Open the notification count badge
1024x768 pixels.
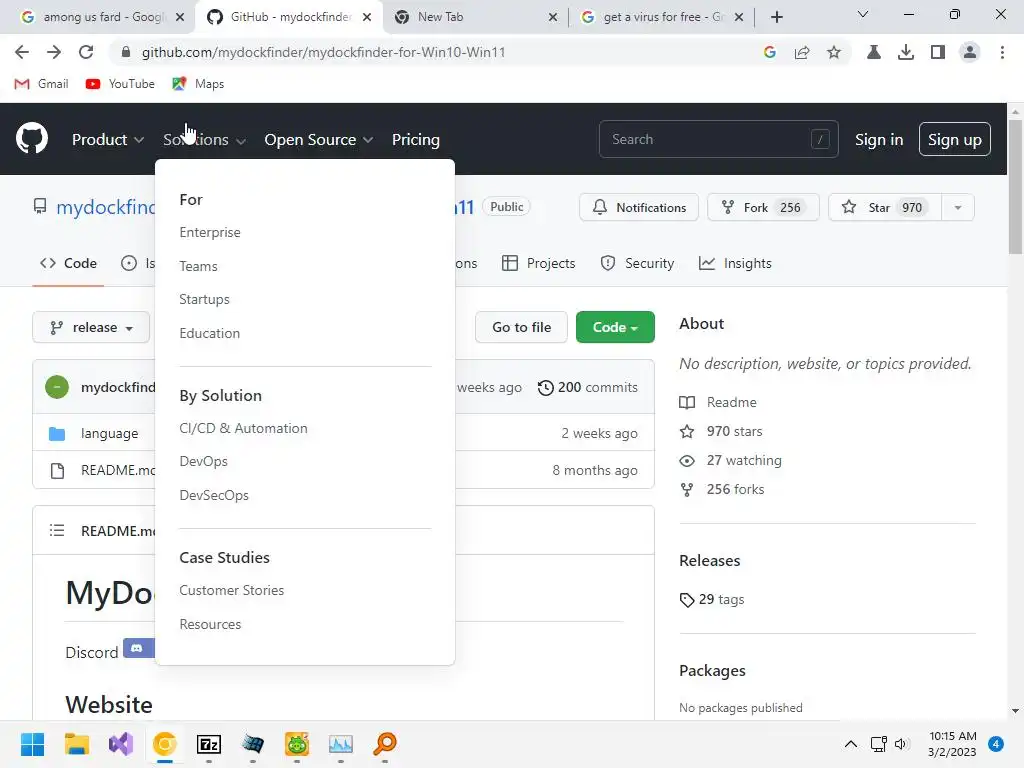click(x=996, y=744)
